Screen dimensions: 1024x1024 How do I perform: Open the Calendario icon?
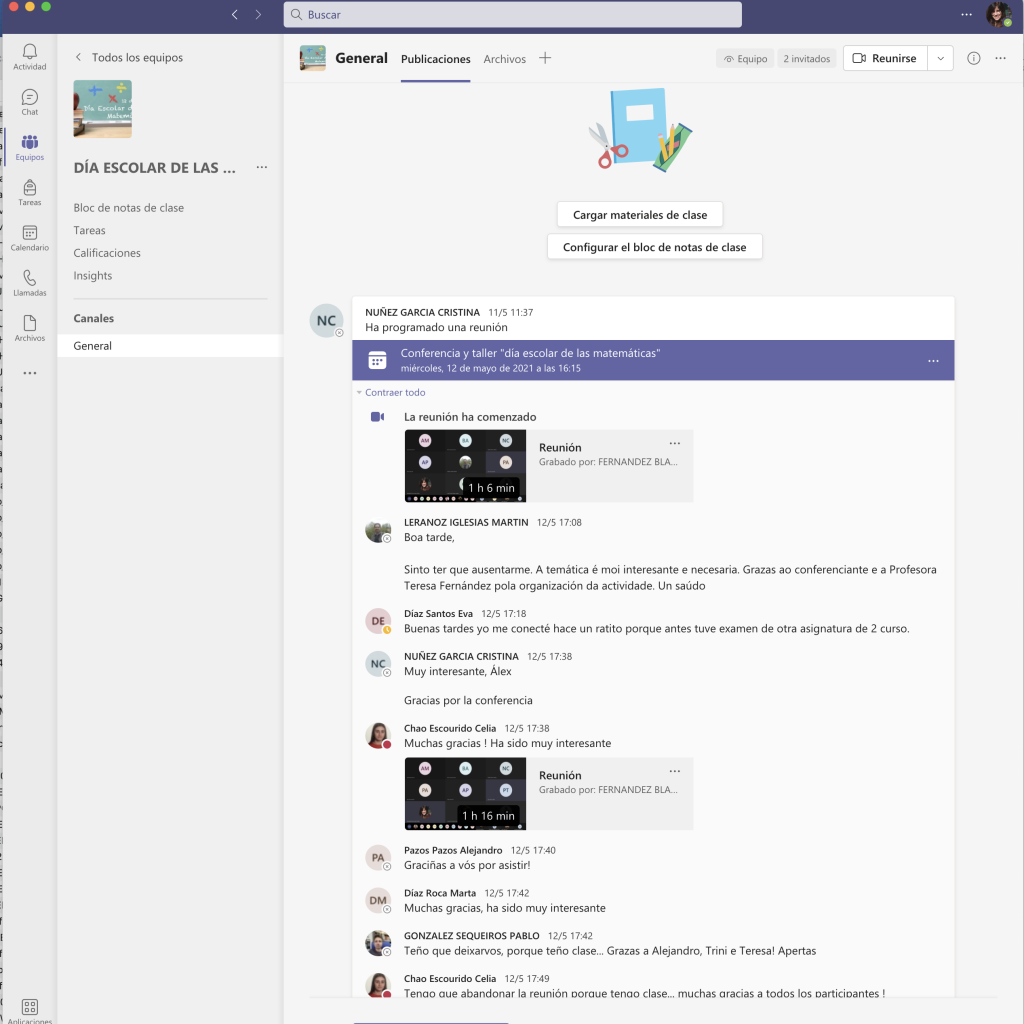[29, 238]
